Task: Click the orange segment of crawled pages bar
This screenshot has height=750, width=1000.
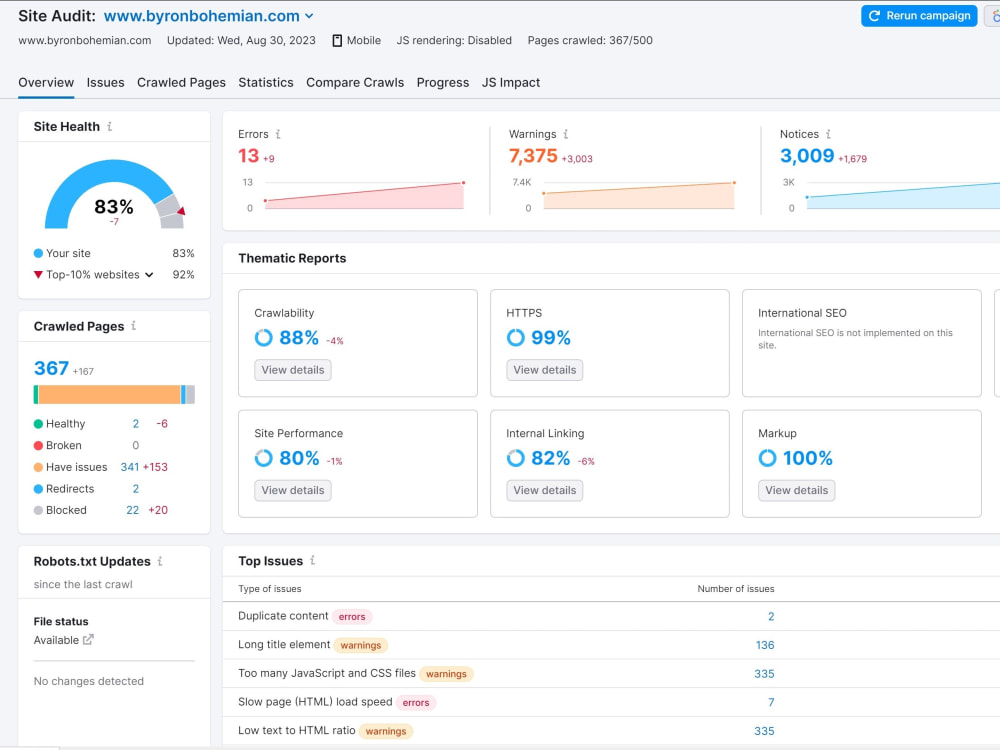Action: point(109,395)
